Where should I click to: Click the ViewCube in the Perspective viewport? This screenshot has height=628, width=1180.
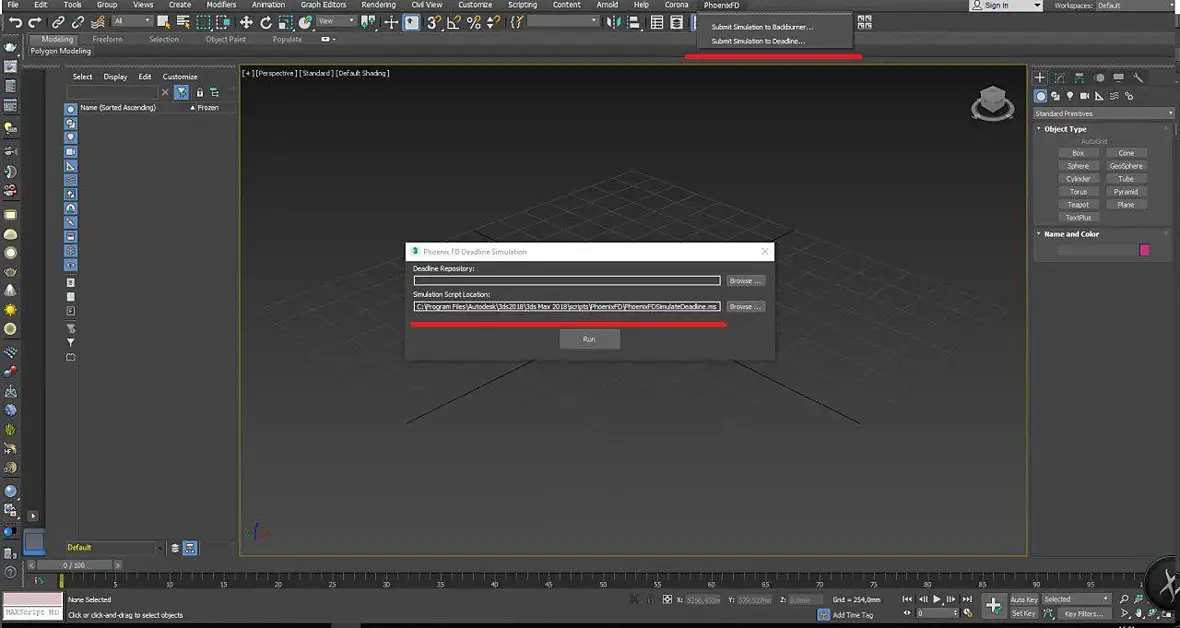(993, 102)
